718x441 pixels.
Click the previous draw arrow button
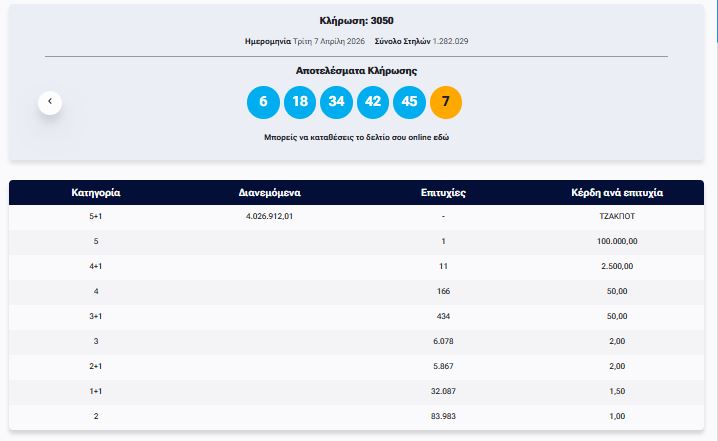click(x=50, y=102)
